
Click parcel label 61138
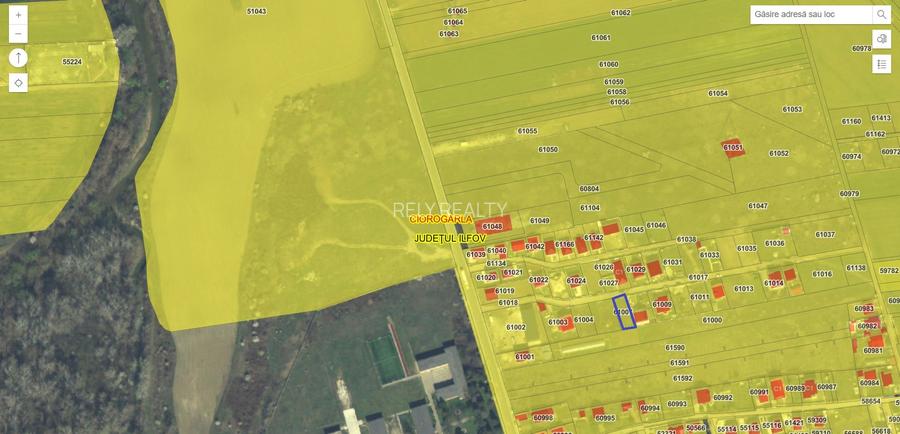(x=856, y=268)
